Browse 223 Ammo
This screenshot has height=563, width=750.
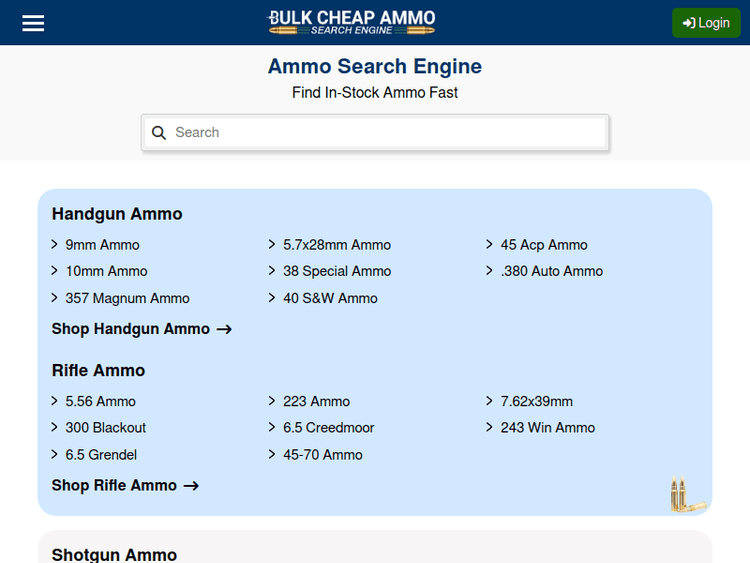click(316, 401)
